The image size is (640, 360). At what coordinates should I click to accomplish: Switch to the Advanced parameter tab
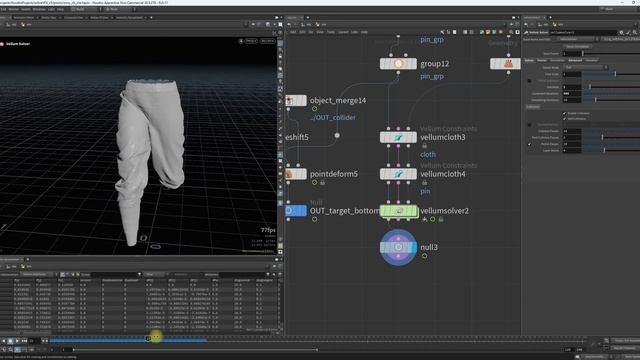coord(575,60)
